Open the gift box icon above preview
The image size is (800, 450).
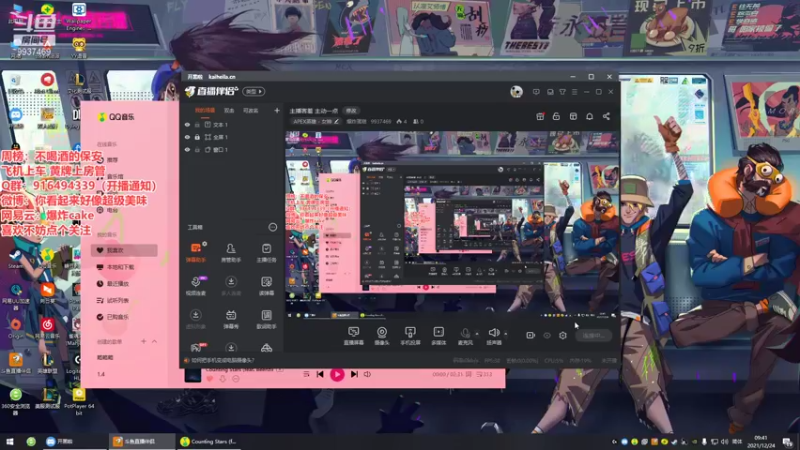[x=540, y=116]
